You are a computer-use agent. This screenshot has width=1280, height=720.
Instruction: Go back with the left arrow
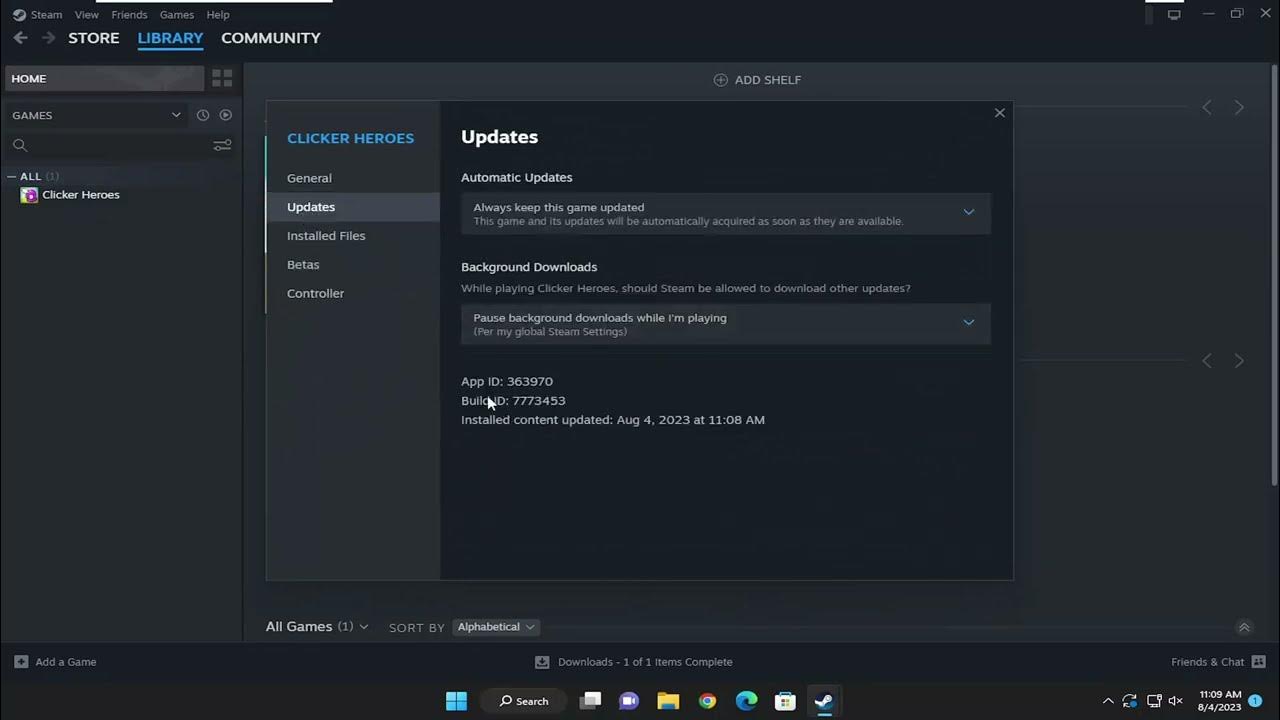click(21, 38)
